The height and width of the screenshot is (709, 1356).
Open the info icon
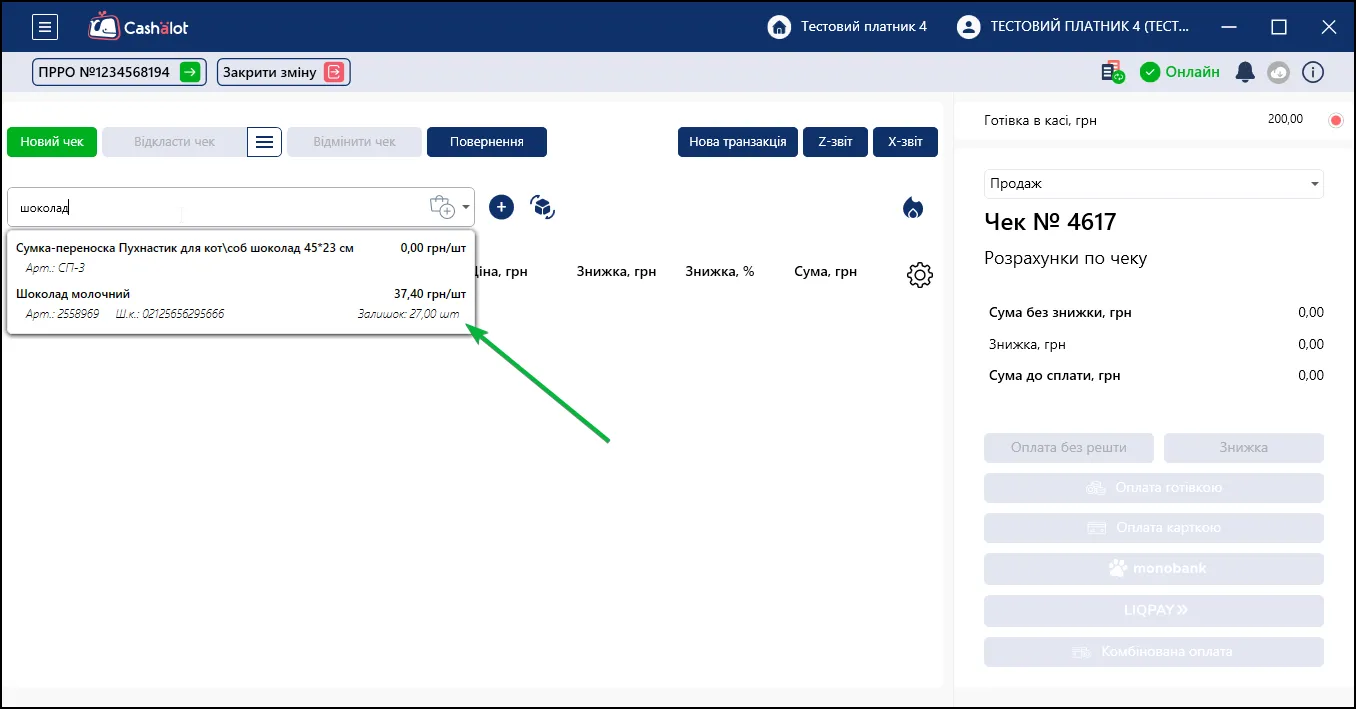(x=1313, y=72)
